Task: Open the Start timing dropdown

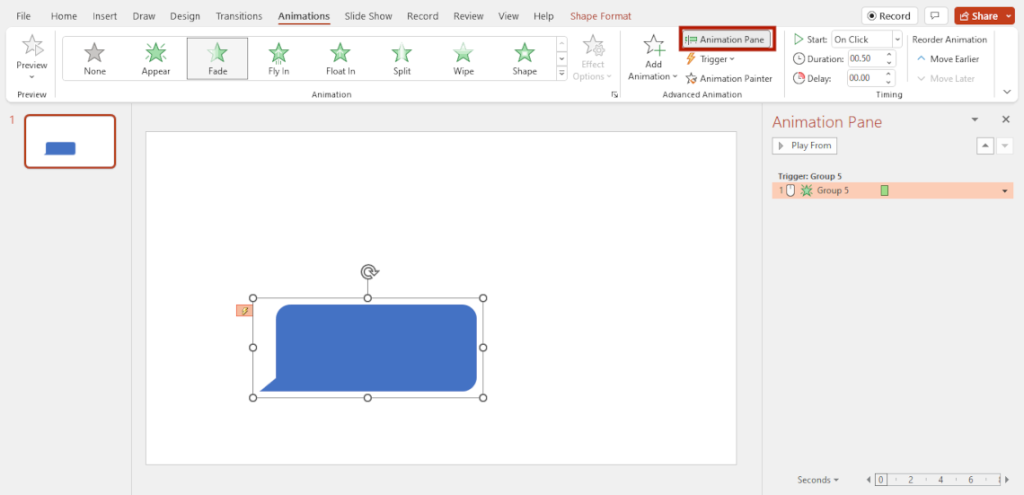Action: coord(896,39)
